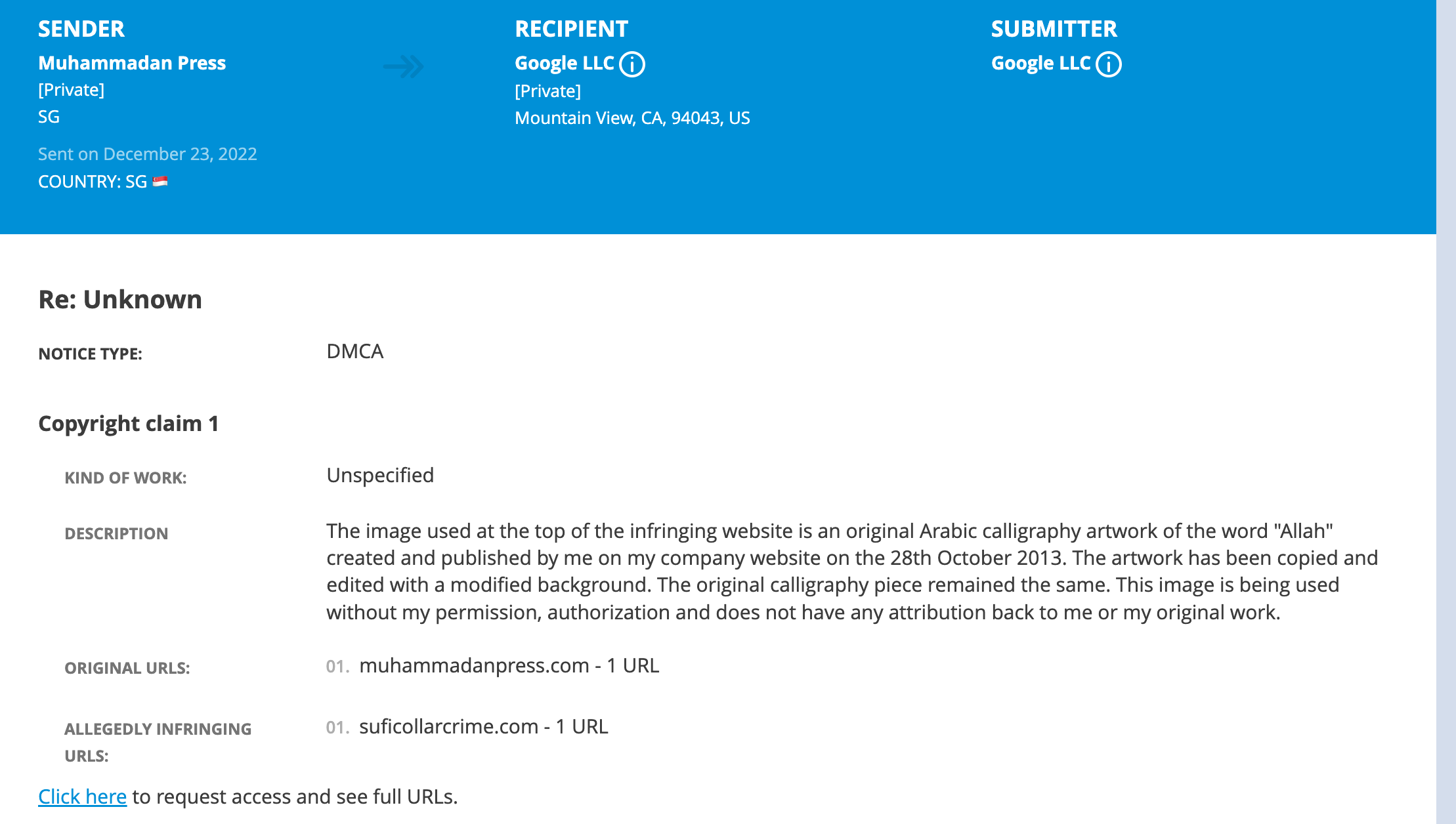Click the info icon beside submitter Google LLC
This screenshot has width=1456, height=824.
coord(1109,64)
